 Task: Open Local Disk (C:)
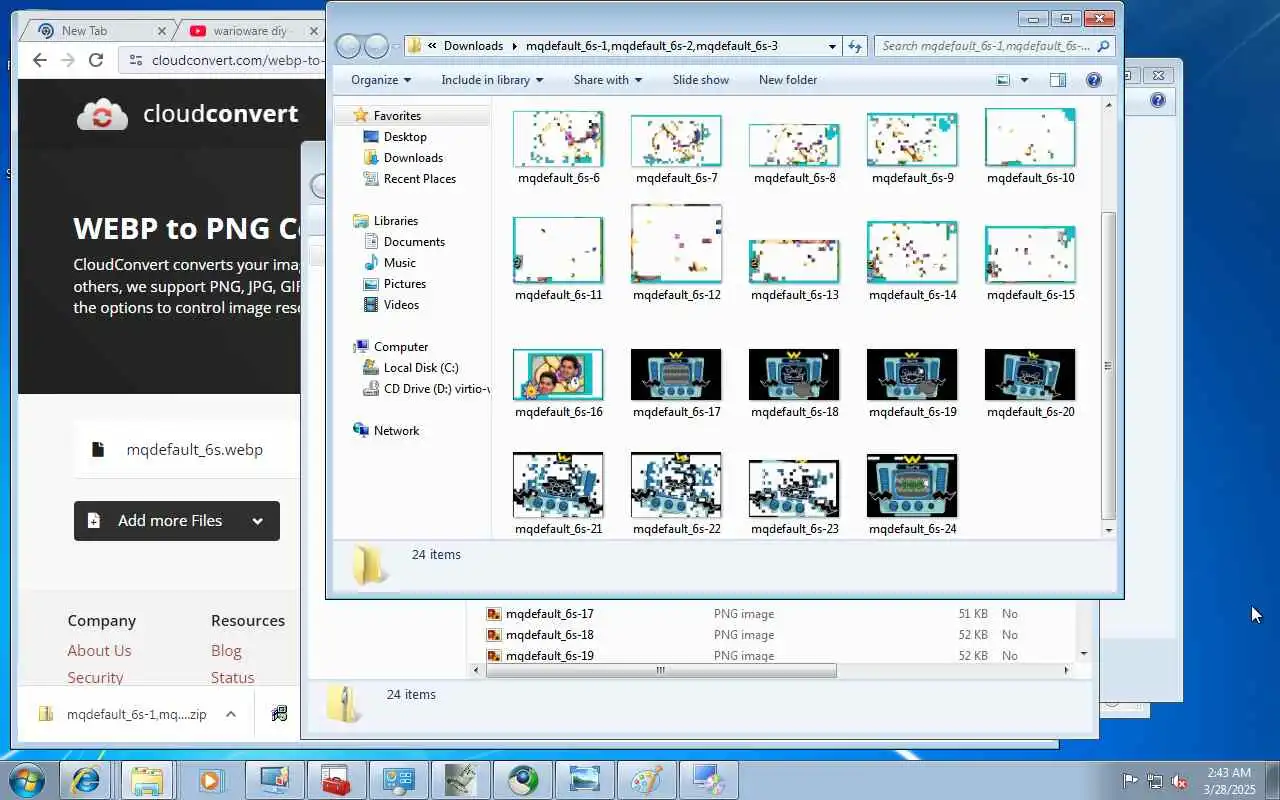point(420,368)
